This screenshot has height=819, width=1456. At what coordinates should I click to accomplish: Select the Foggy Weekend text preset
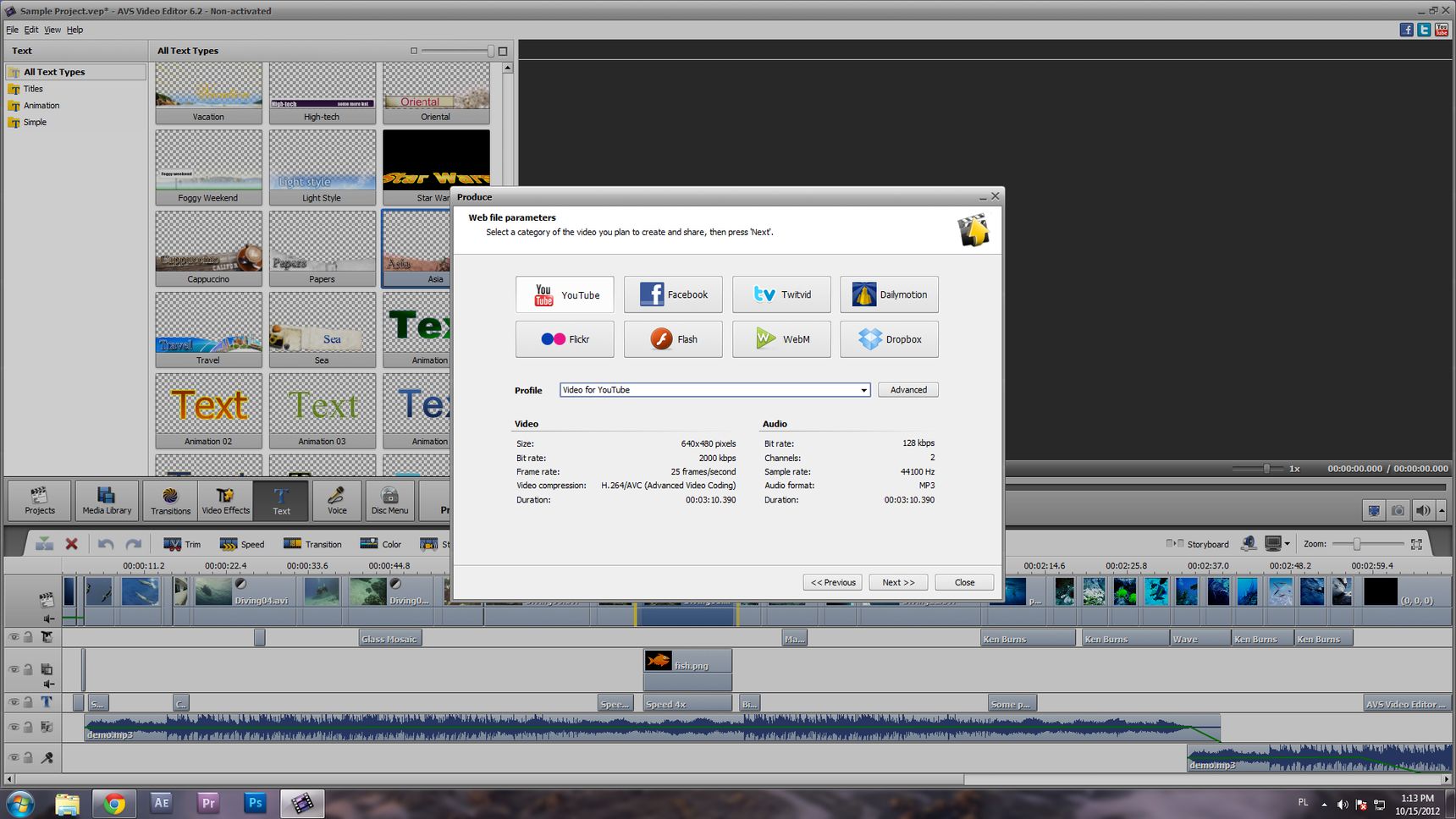tap(208, 167)
